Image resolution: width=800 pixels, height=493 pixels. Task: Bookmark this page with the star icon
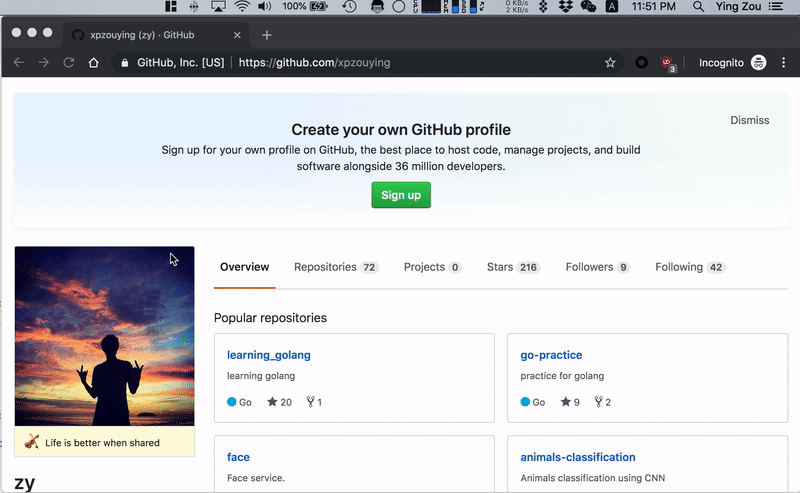[x=610, y=62]
